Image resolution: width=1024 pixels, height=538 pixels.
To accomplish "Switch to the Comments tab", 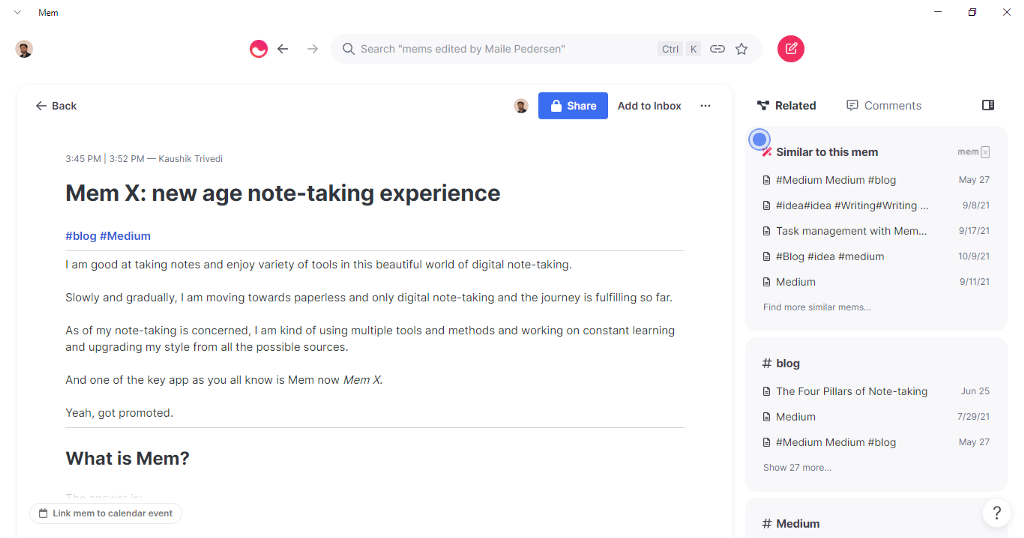I will [x=884, y=106].
